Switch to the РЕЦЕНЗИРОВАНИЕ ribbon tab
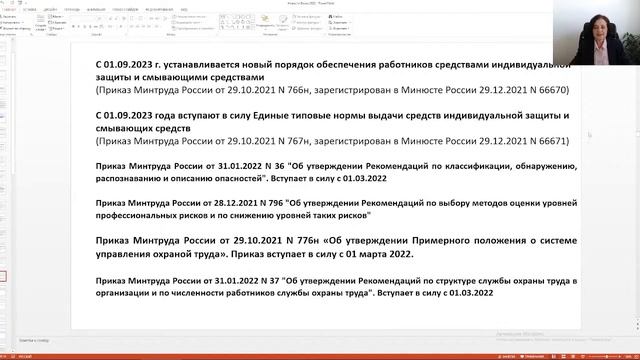 pos(159,9)
